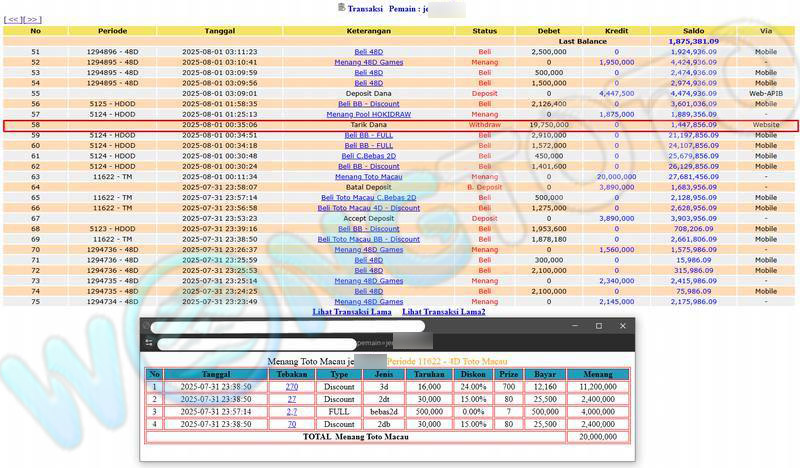
Task: Open Beli 48D link in row 53
Action: [368, 72]
